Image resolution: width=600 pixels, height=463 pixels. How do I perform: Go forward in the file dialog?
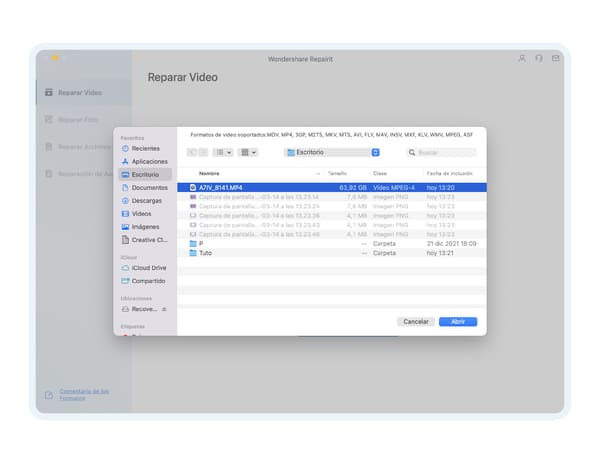coord(203,152)
